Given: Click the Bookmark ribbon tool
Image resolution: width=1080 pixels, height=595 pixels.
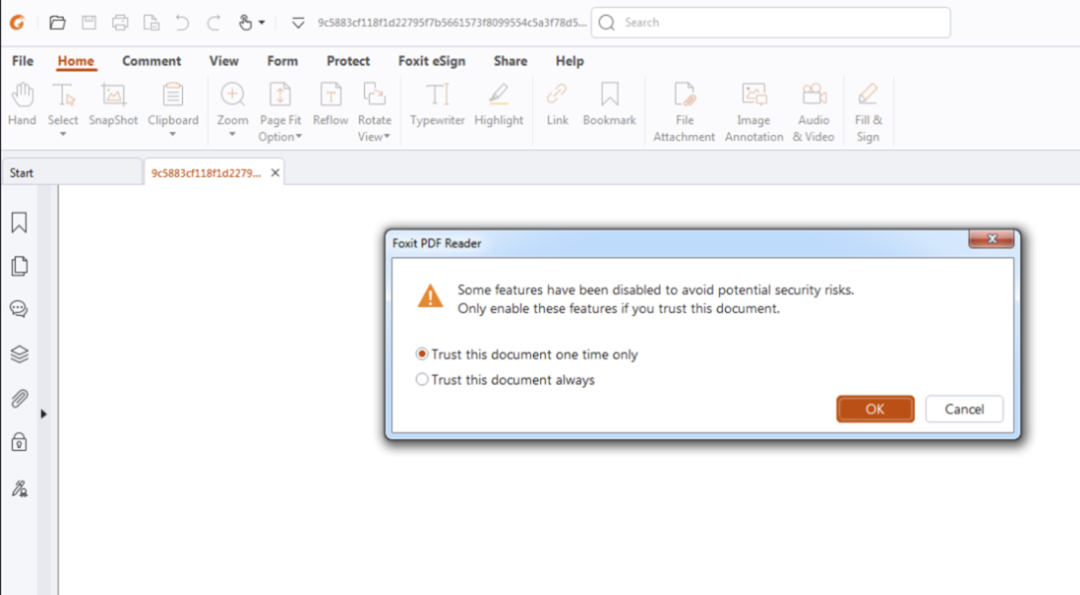Looking at the screenshot, I should pyautogui.click(x=610, y=103).
